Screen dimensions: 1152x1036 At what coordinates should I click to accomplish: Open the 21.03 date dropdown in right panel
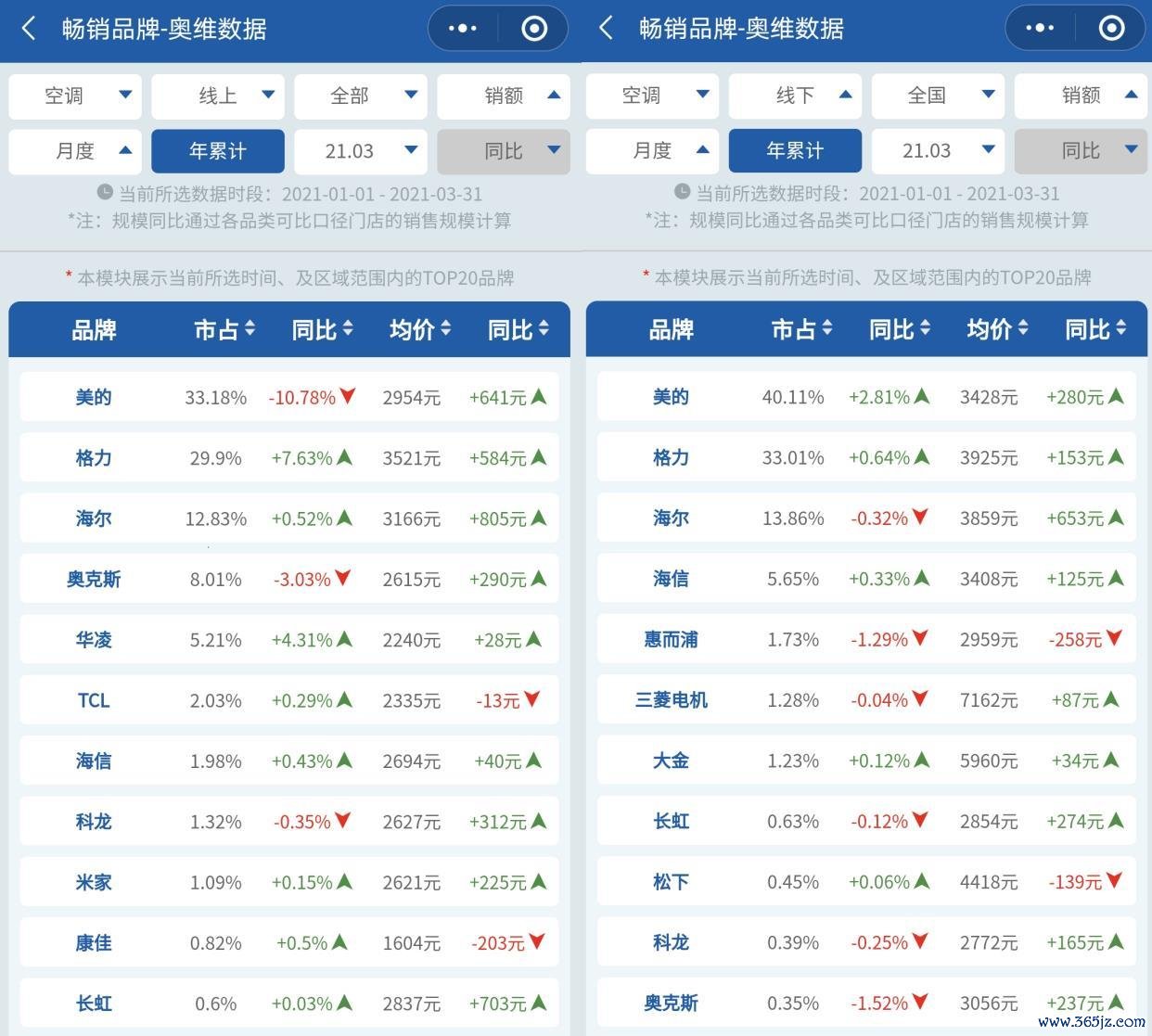939,151
